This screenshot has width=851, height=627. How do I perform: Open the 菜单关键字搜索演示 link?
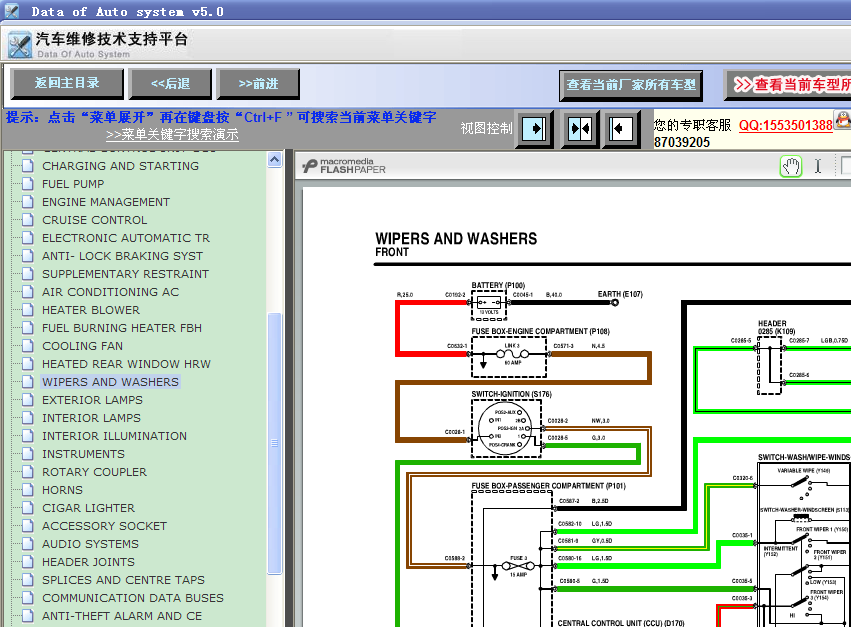click(x=172, y=134)
